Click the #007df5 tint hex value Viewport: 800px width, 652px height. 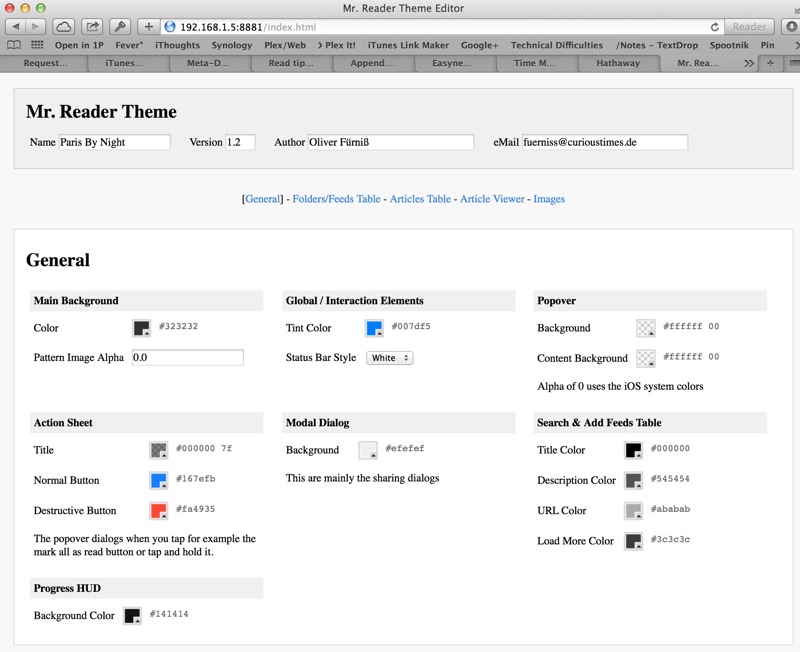point(411,327)
